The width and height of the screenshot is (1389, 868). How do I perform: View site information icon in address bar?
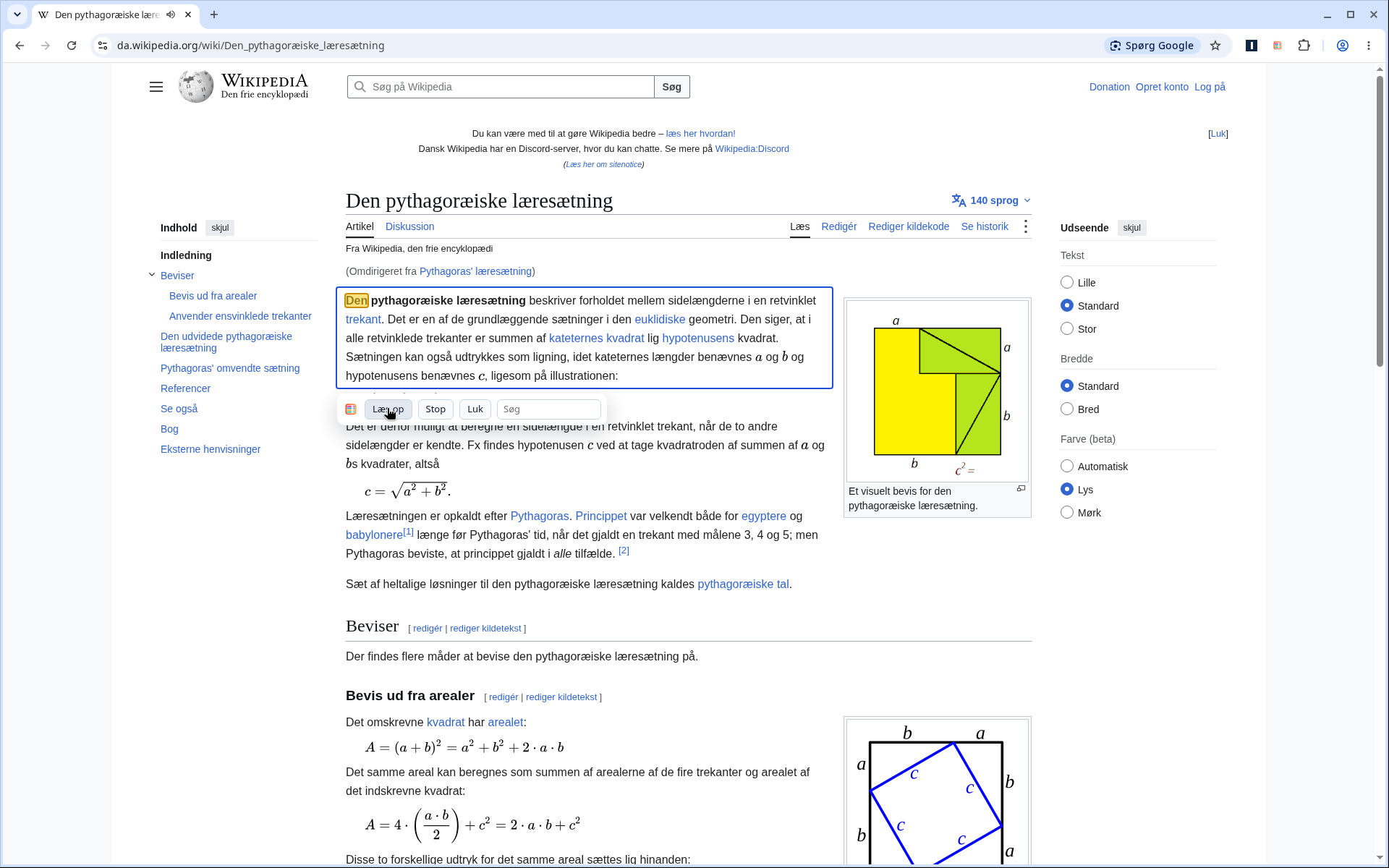pos(103,46)
